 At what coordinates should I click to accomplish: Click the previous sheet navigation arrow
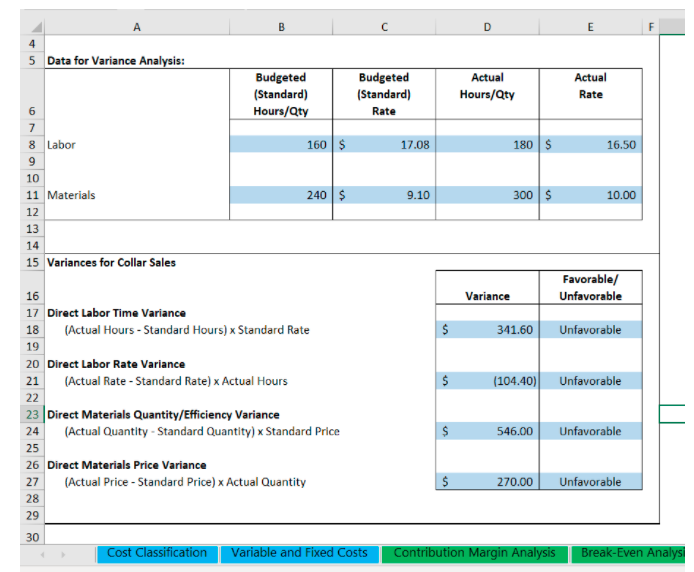pyautogui.click(x=42, y=554)
